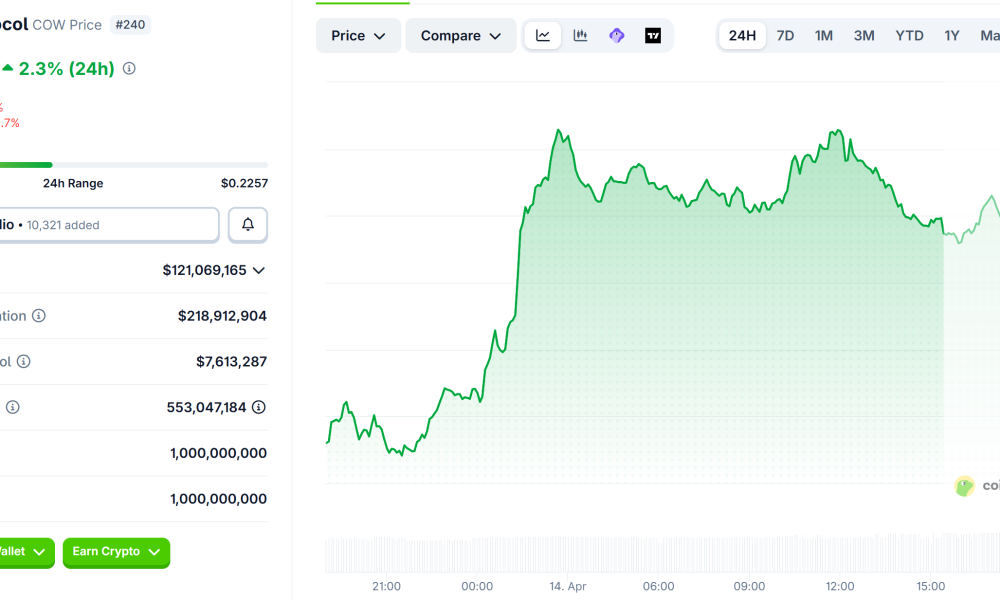Click the CoinGecko watermark on the chart

coord(965,487)
